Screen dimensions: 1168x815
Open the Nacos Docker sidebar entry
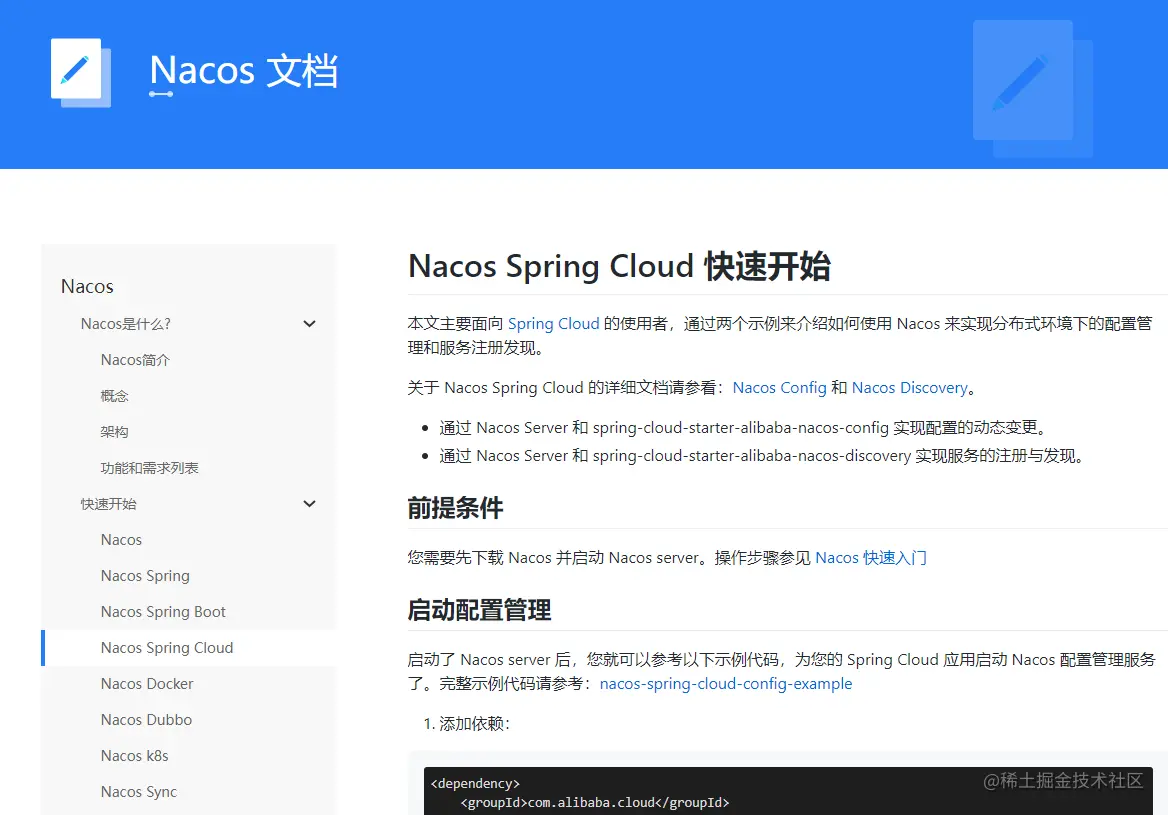[147, 684]
